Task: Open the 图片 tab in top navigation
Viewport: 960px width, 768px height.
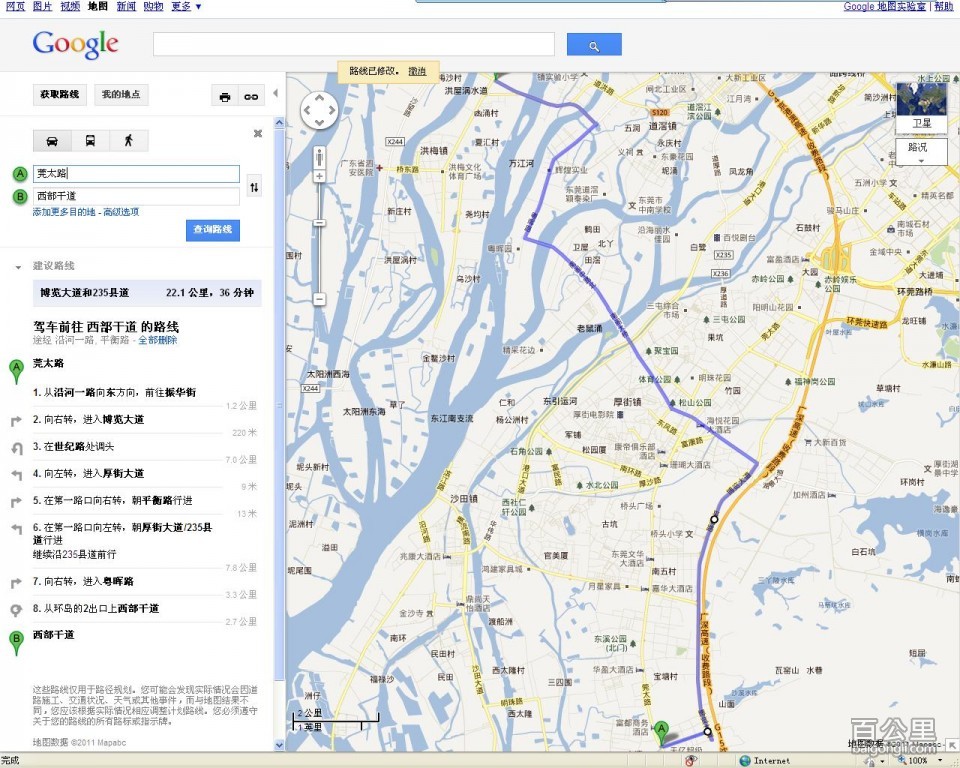Action: 42,6
